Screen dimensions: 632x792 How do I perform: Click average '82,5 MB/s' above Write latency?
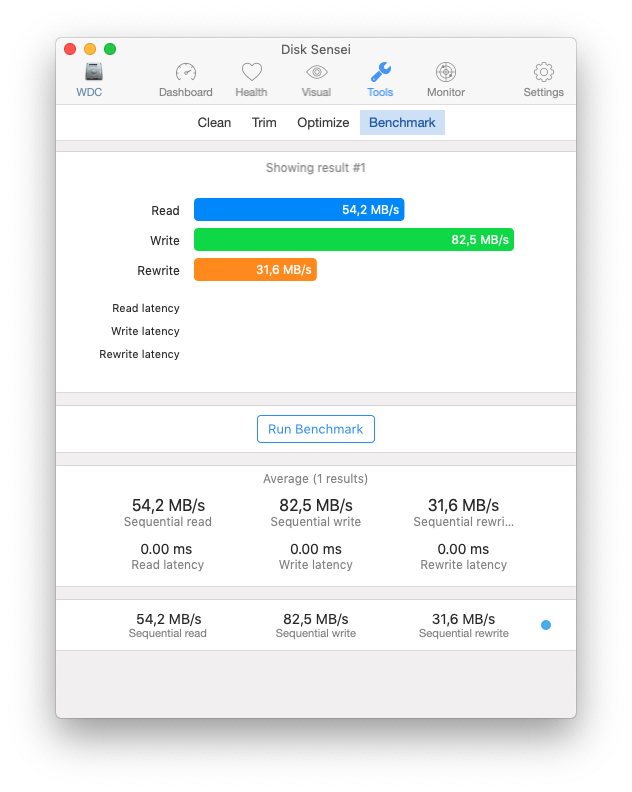[x=316, y=505]
